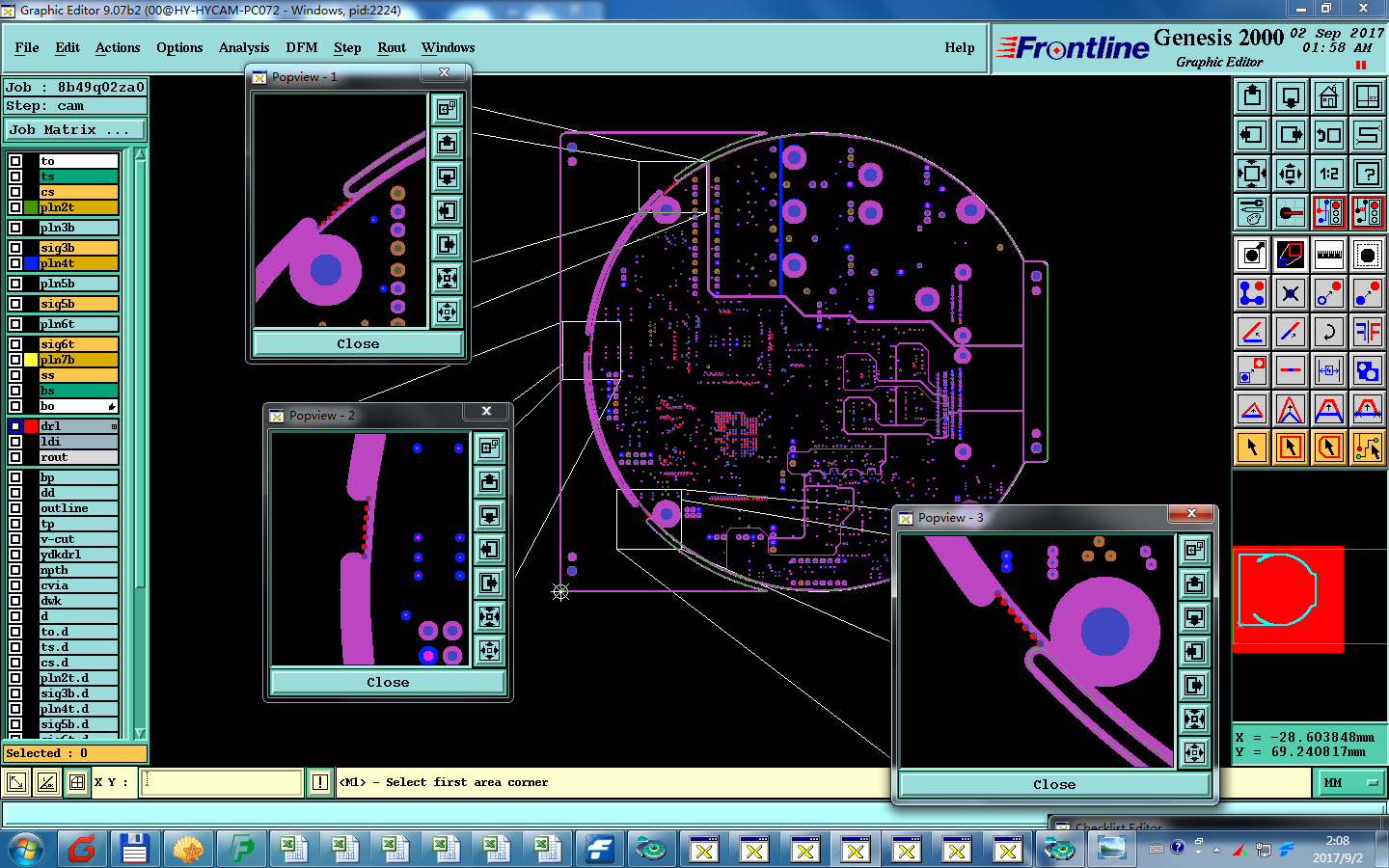
Task: Click Close button in Popview 3
Action: [x=1054, y=784]
